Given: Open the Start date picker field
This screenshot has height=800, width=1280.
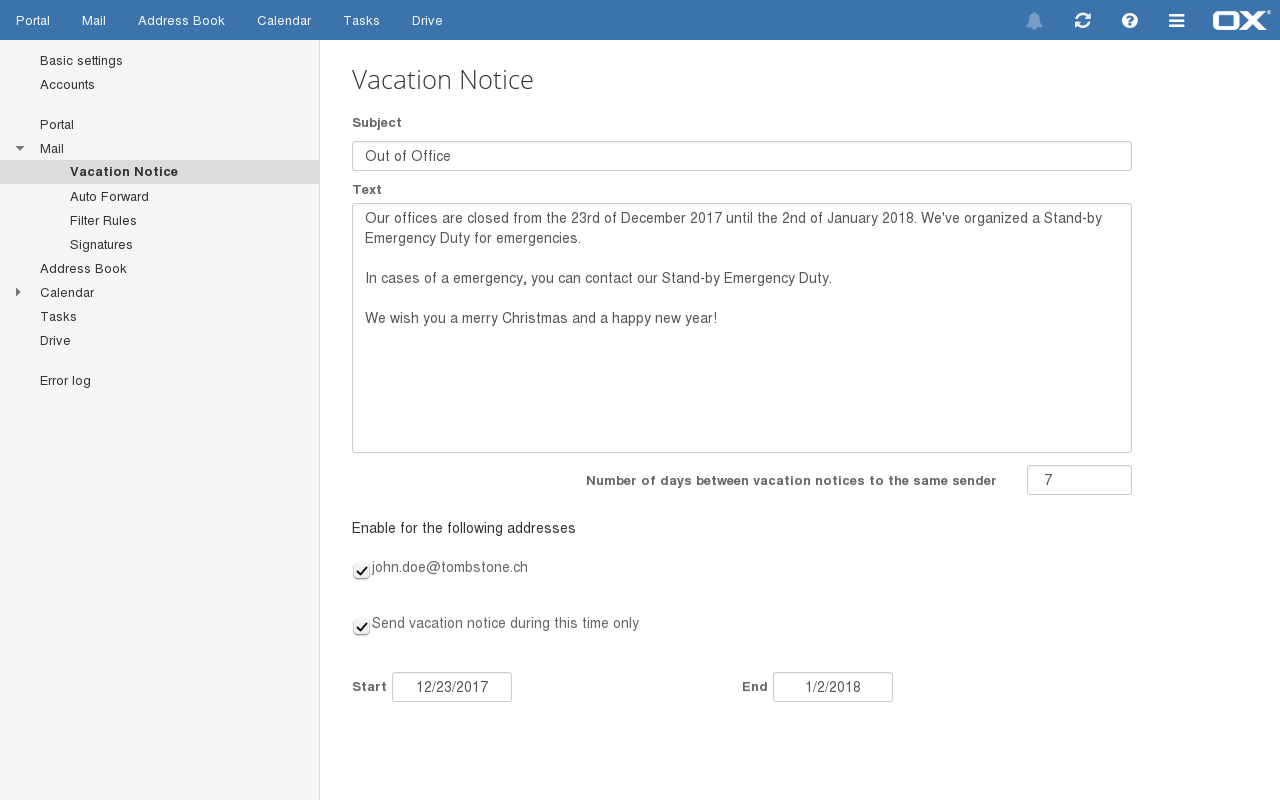Looking at the screenshot, I should [x=452, y=687].
